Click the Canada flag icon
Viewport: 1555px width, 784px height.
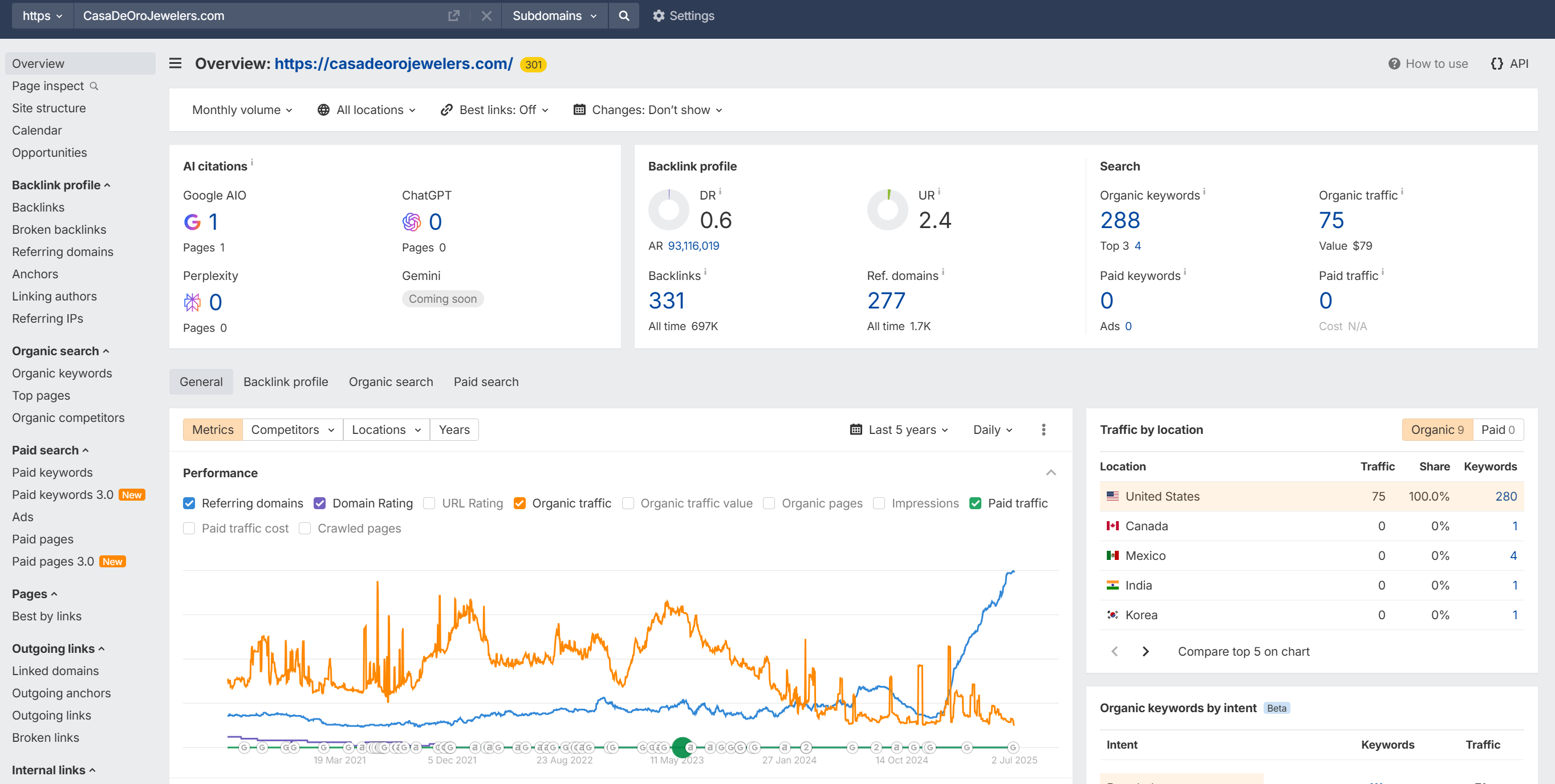pos(1113,526)
